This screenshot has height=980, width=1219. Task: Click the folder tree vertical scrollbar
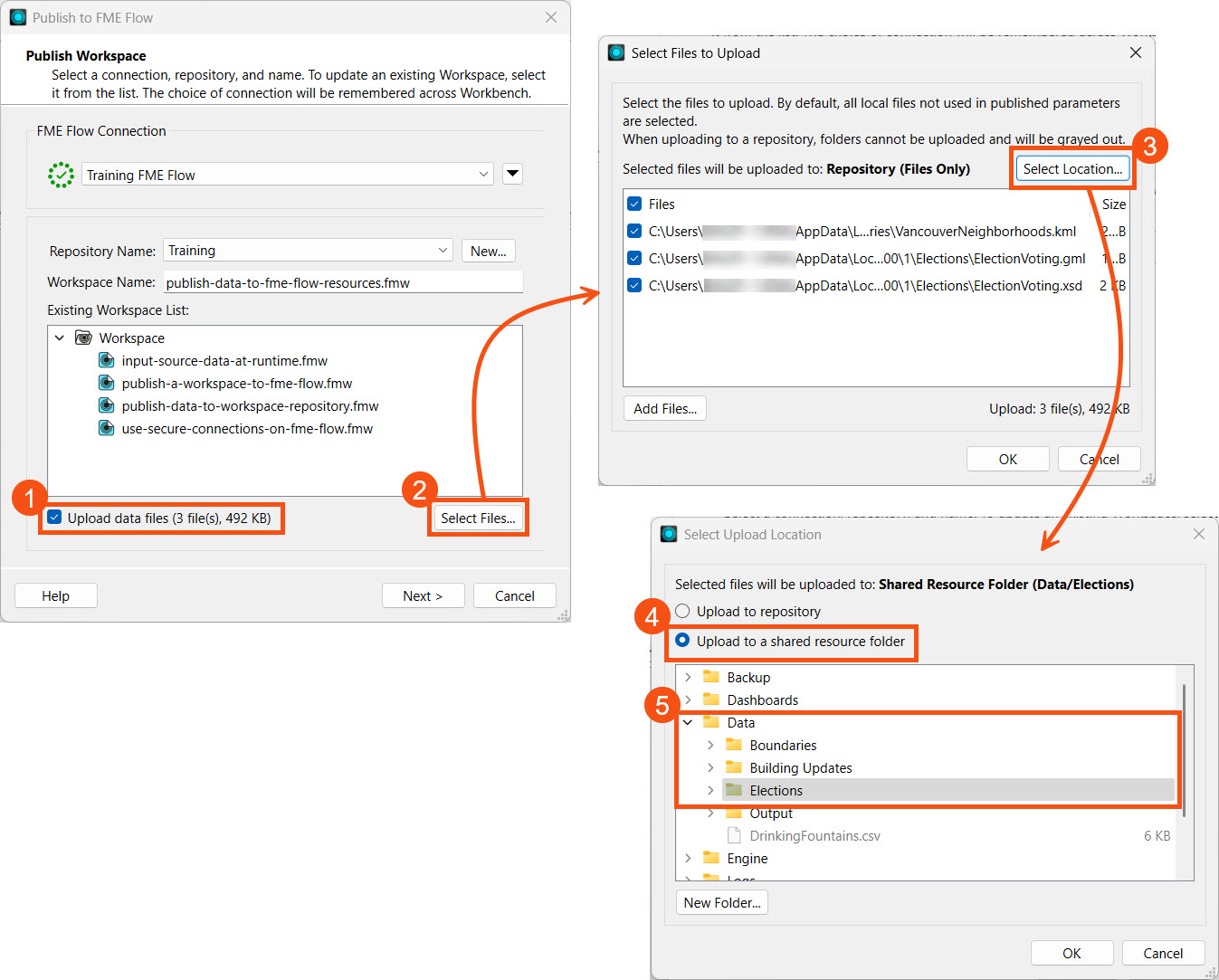[x=1184, y=751]
